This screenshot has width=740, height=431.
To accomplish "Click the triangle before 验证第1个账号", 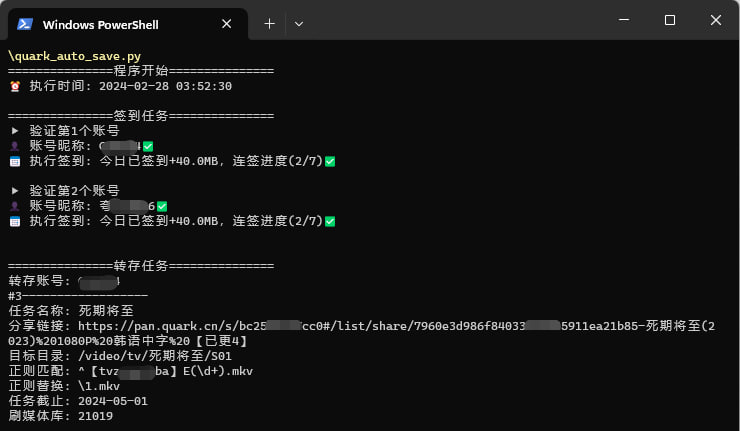I will (15, 131).
